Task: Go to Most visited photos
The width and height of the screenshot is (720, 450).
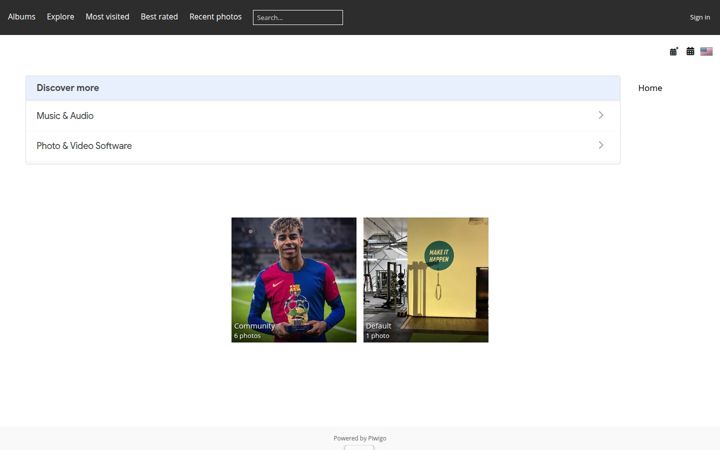Action: 107,17
